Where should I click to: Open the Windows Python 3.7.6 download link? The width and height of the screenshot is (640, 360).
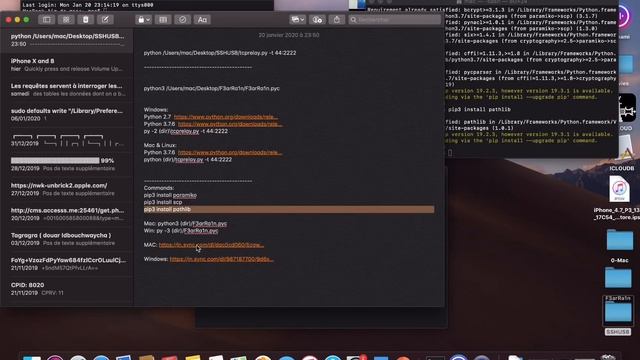point(230,124)
